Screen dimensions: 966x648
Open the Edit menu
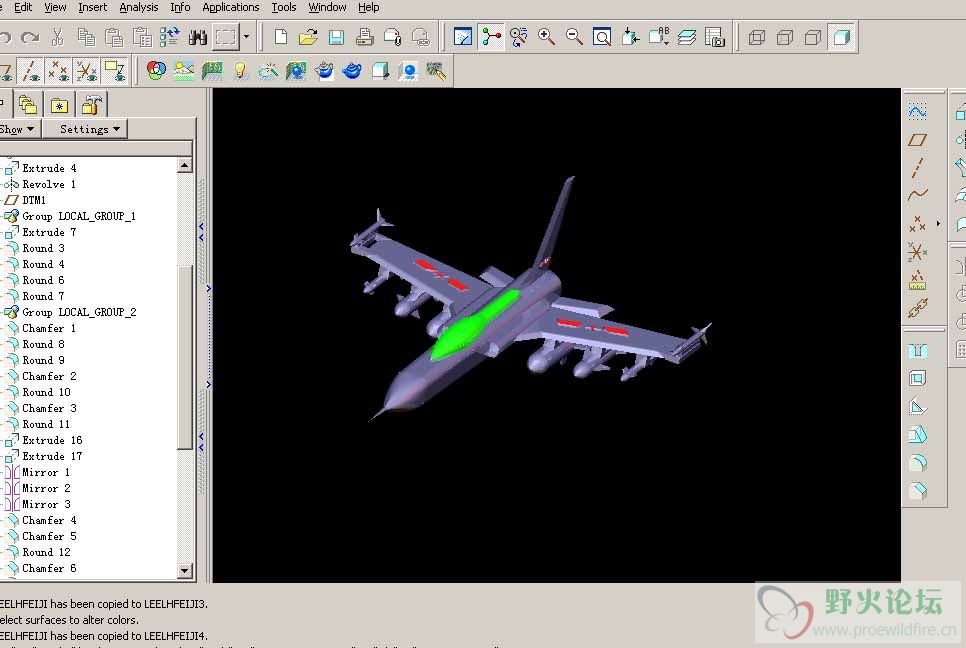pyautogui.click(x=23, y=7)
